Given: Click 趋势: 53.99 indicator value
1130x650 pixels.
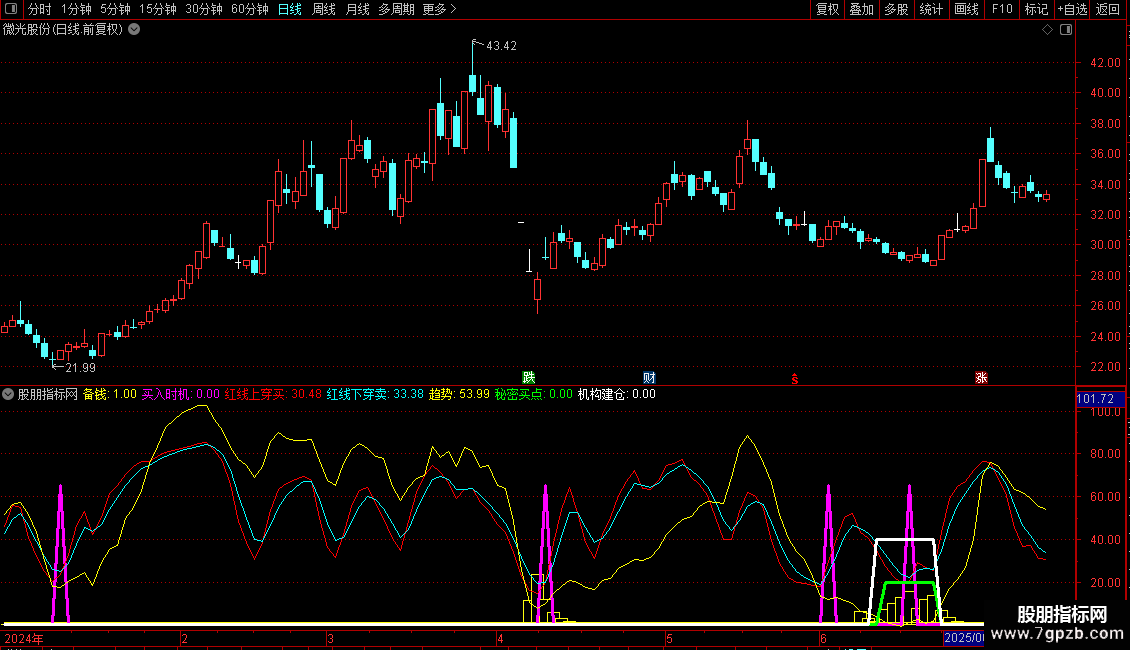Looking at the screenshot, I should click(459, 394).
